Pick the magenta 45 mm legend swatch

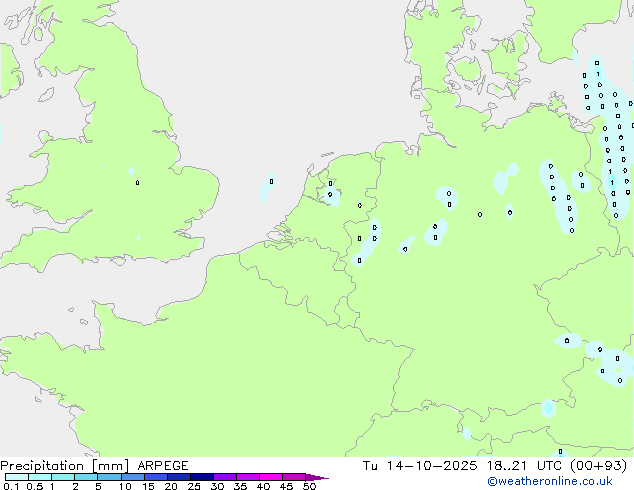(294, 477)
